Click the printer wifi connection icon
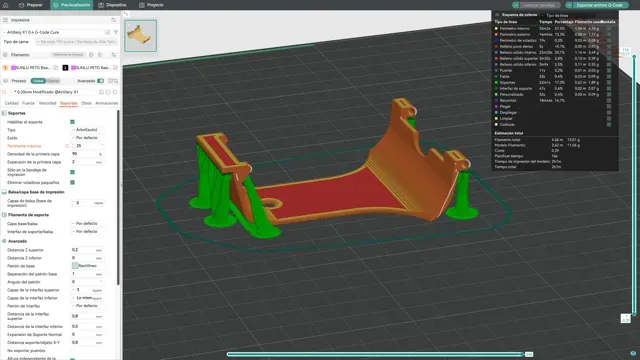The height and width of the screenshot is (360, 640). (x=116, y=32)
